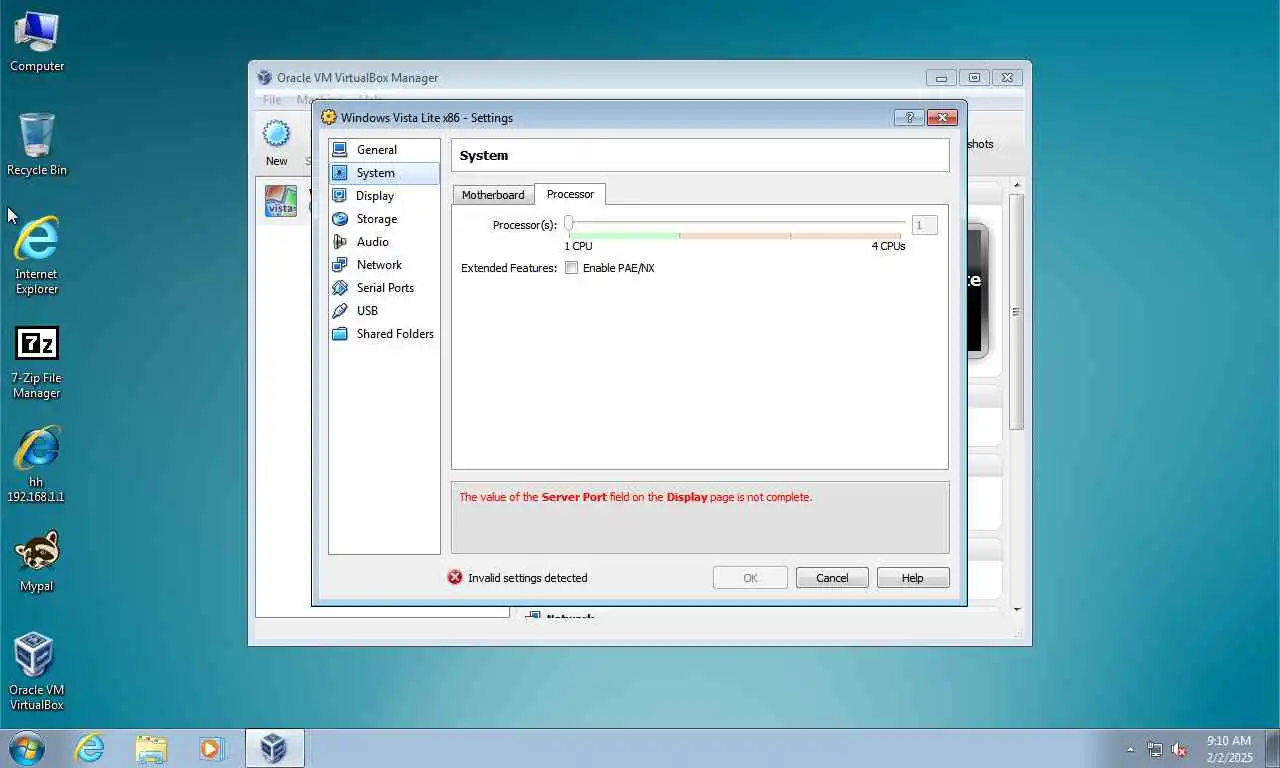Viewport: 1280px width, 768px height.
Task: Select the Vista VM icon in Manager list
Action: (x=281, y=201)
